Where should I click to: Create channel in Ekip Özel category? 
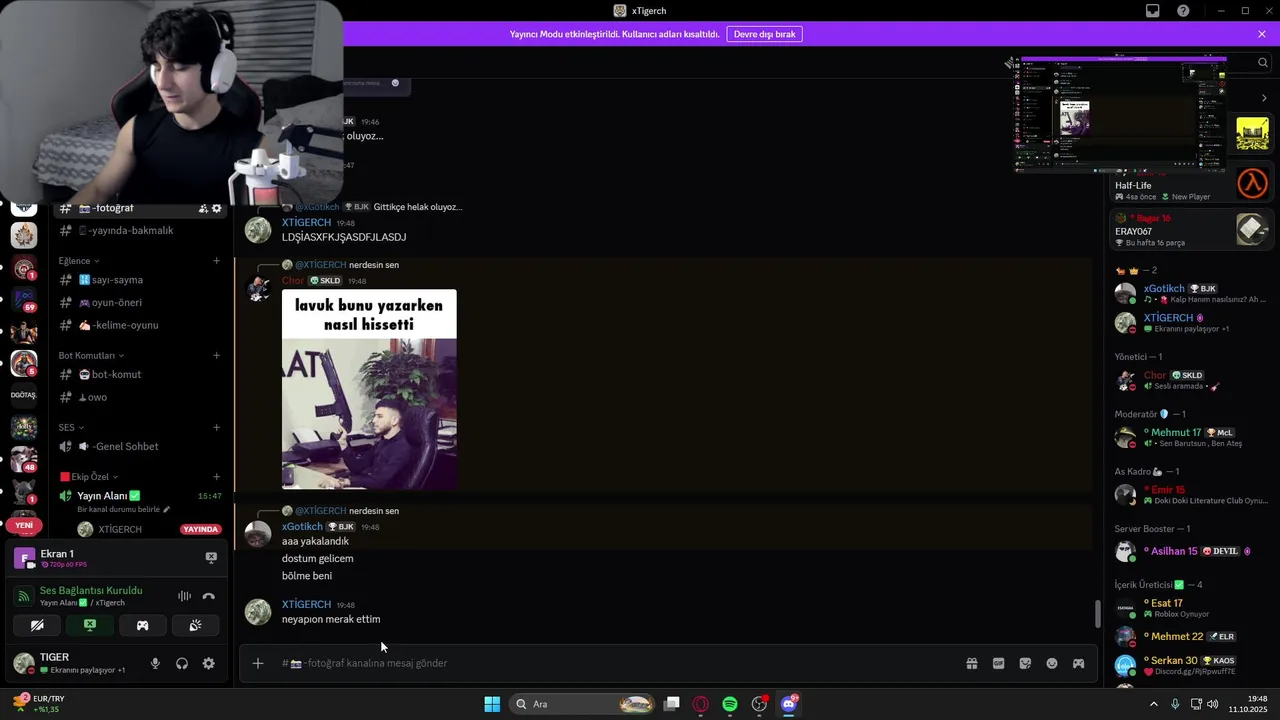(216, 477)
